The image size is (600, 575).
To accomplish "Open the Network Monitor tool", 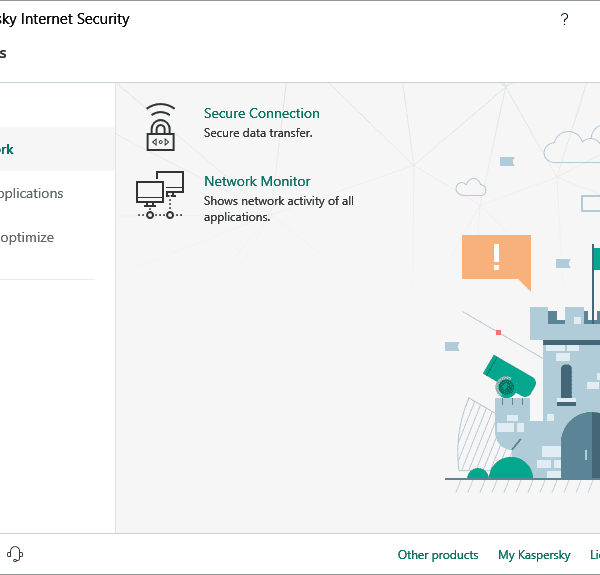I will click(x=257, y=182).
